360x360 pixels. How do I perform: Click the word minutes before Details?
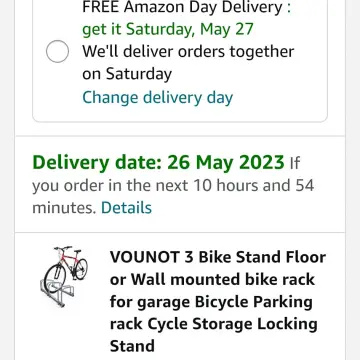[64, 208]
